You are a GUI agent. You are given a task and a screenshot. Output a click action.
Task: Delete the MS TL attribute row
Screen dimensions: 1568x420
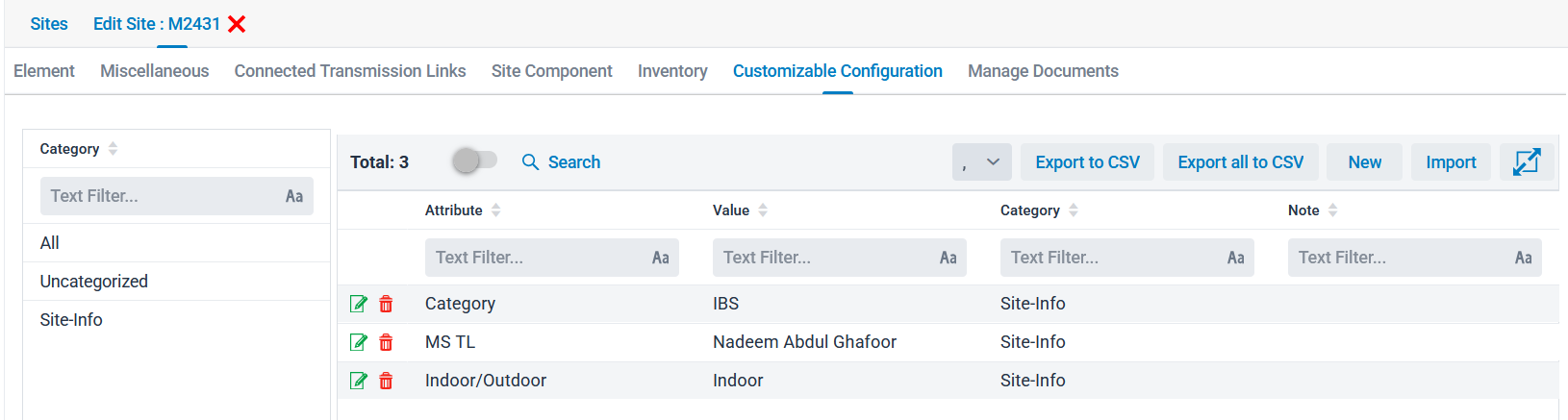386,342
